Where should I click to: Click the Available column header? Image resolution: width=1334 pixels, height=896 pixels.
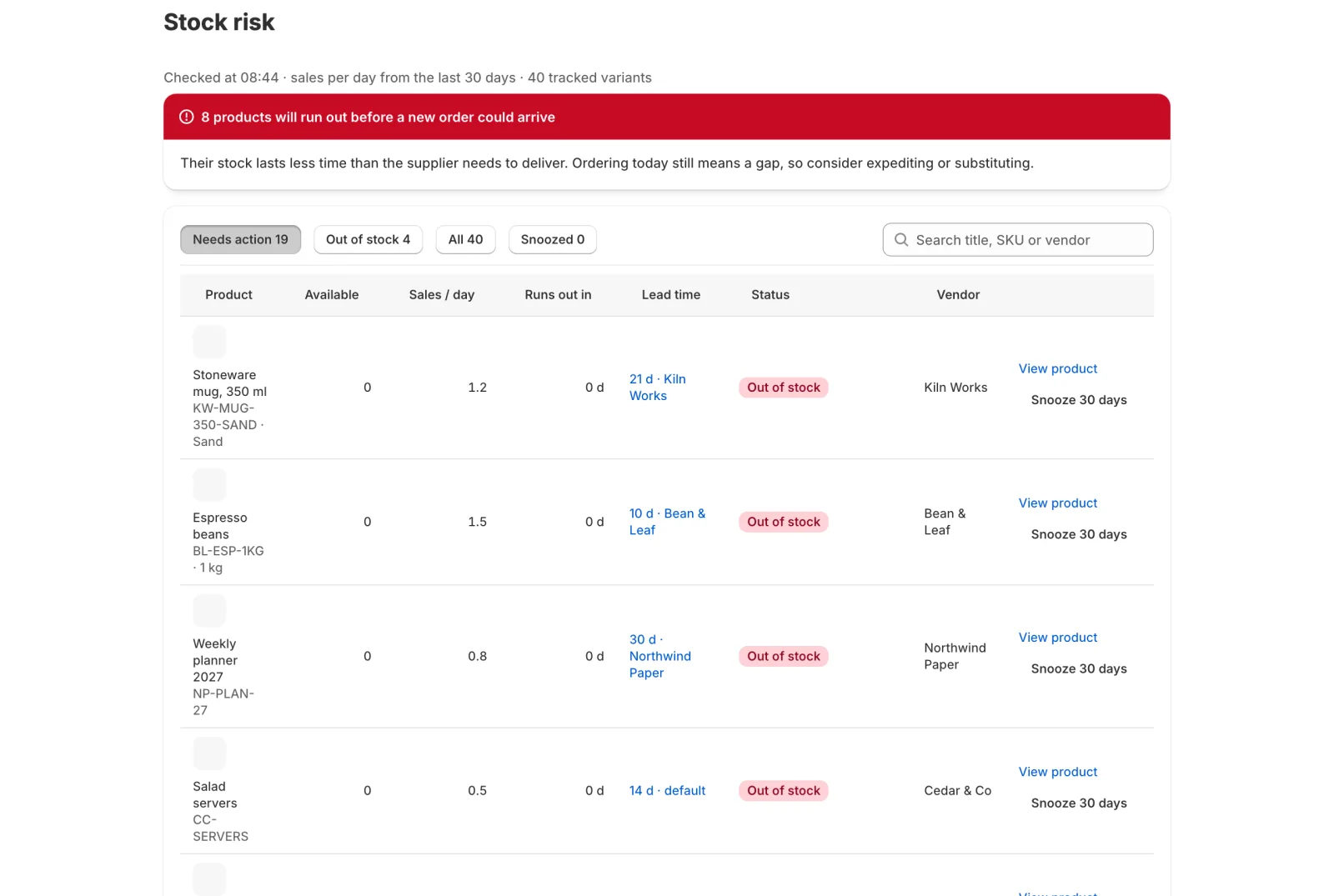coord(332,295)
